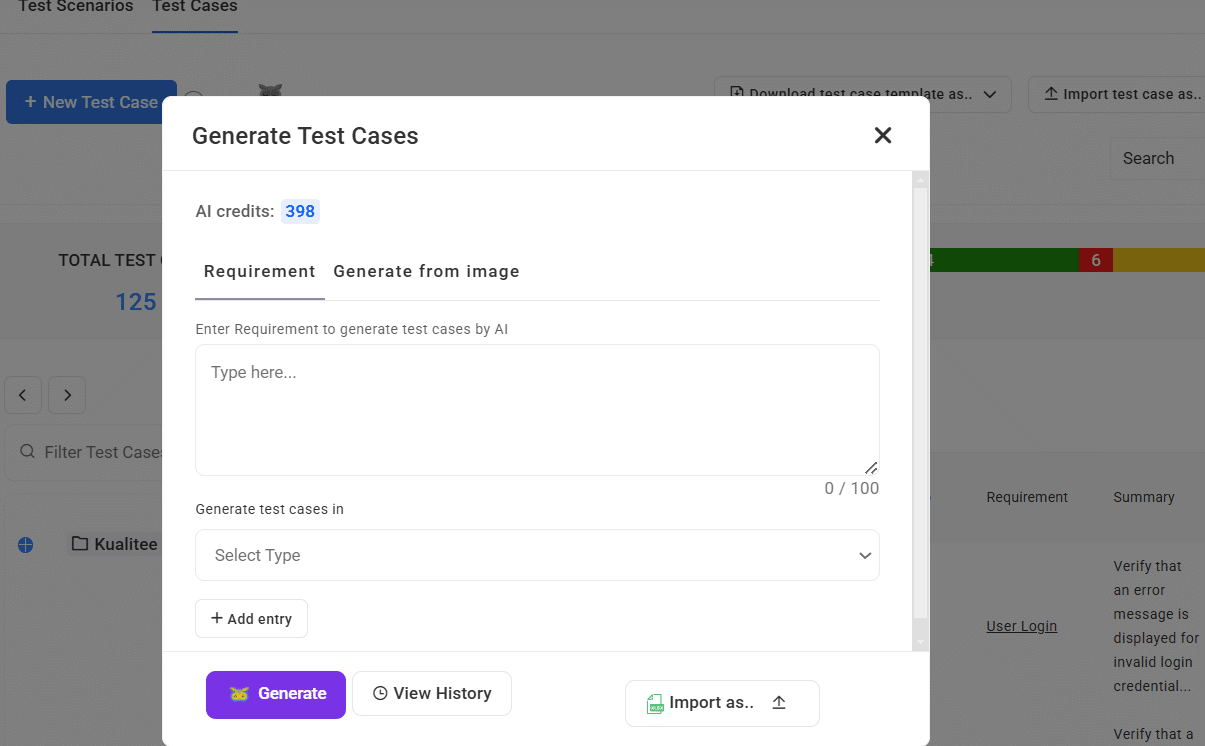Image resolution: width=1205 pixels, height=746 pixels.
Task: Click the red status bar segment showing 6
Action: tap(1095, 260)
